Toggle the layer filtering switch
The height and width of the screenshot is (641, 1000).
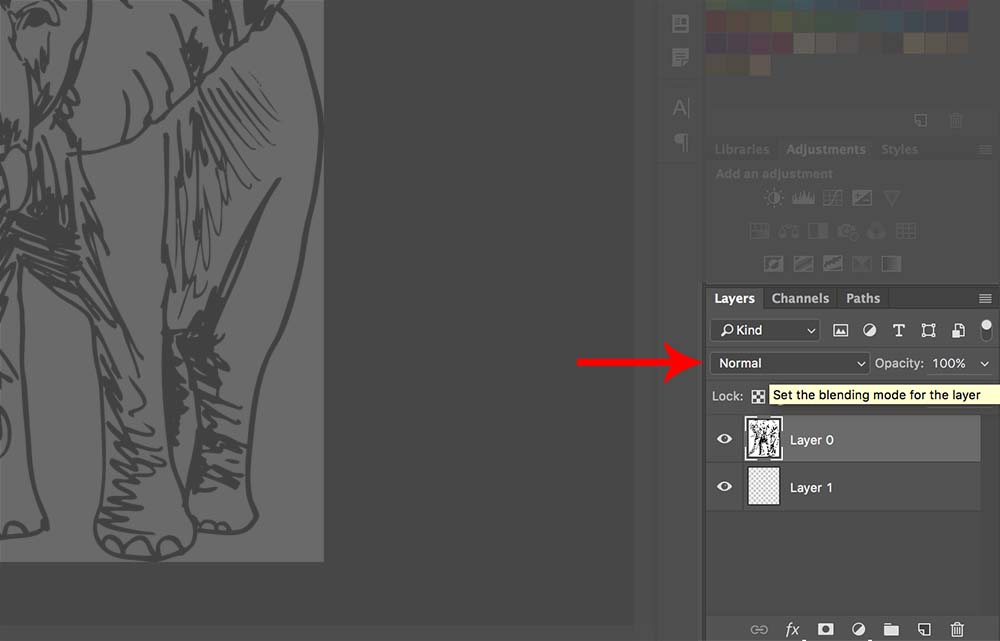pos(986,330)
